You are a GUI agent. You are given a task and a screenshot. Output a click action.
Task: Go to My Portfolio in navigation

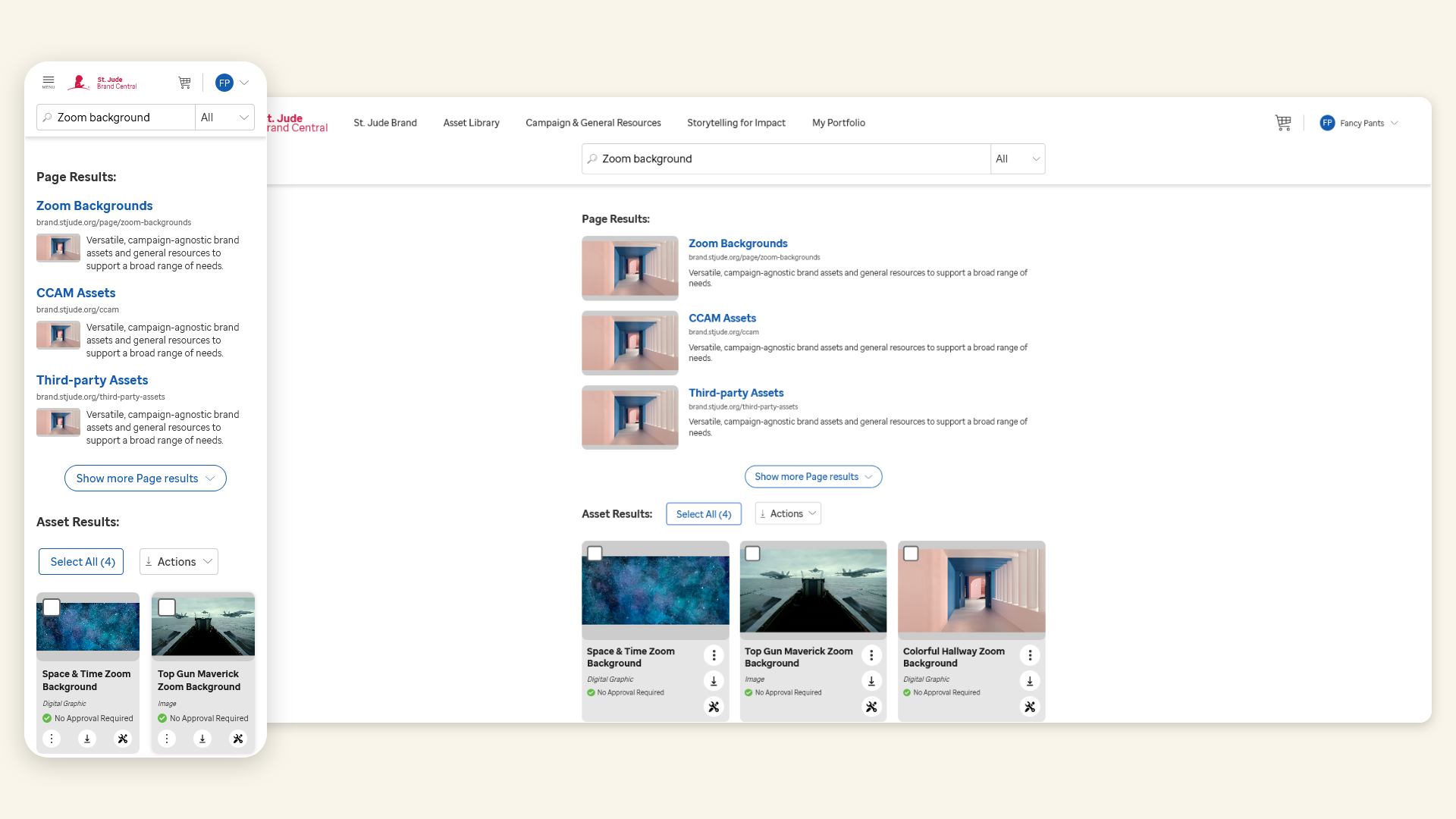(838, 123)
